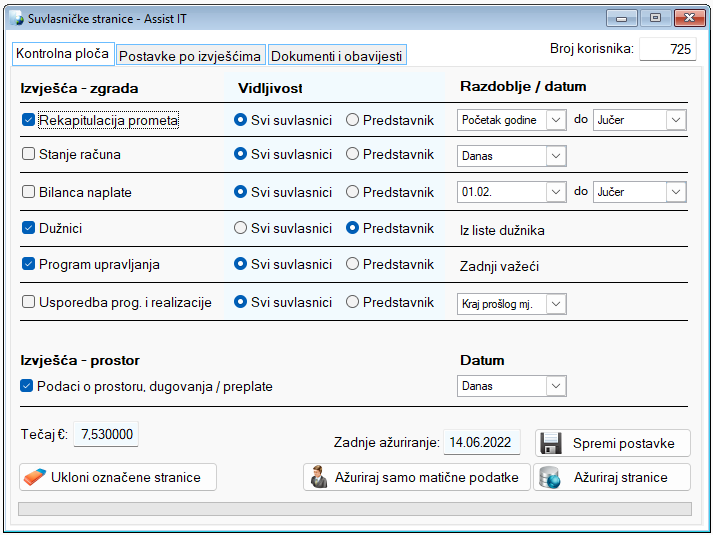Select Svi suvlasnici for the Dužnici row
Screen dimensions: 713x535
(x=240, y=228)
